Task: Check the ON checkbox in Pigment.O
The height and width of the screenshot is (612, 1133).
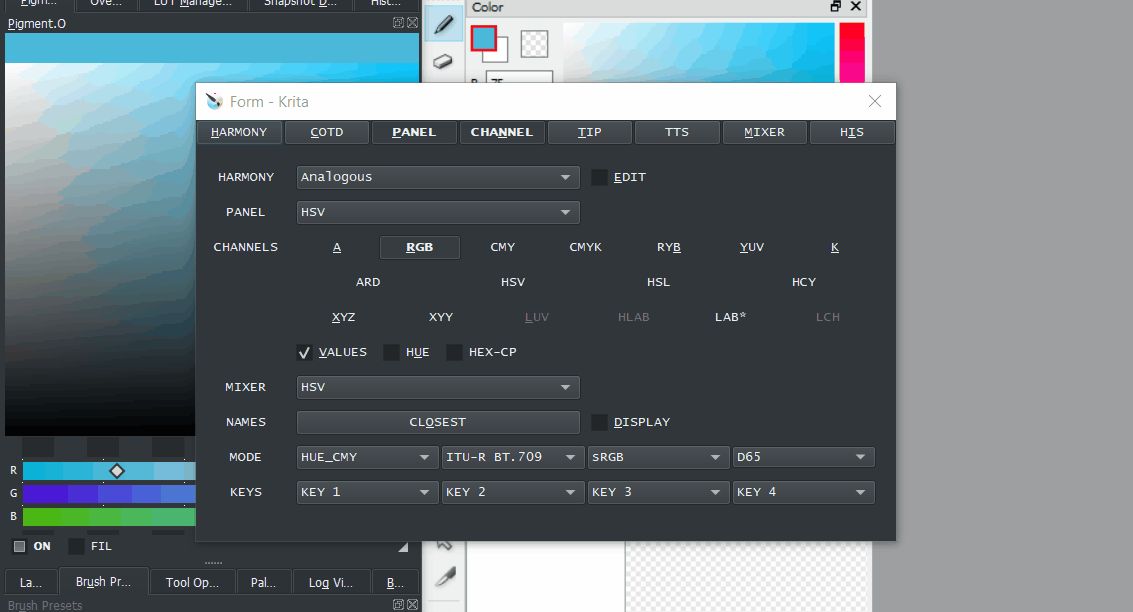Action: [x=20, y=546]
